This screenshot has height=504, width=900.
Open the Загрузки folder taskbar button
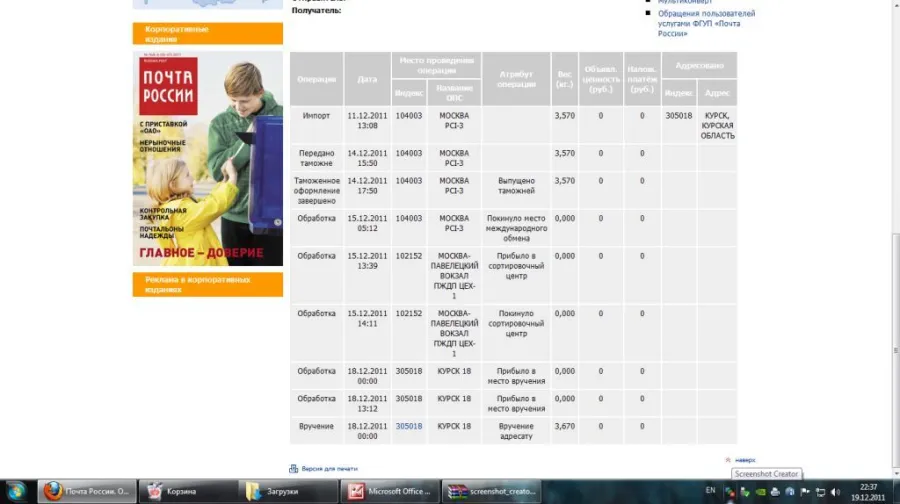click(288, 491)
